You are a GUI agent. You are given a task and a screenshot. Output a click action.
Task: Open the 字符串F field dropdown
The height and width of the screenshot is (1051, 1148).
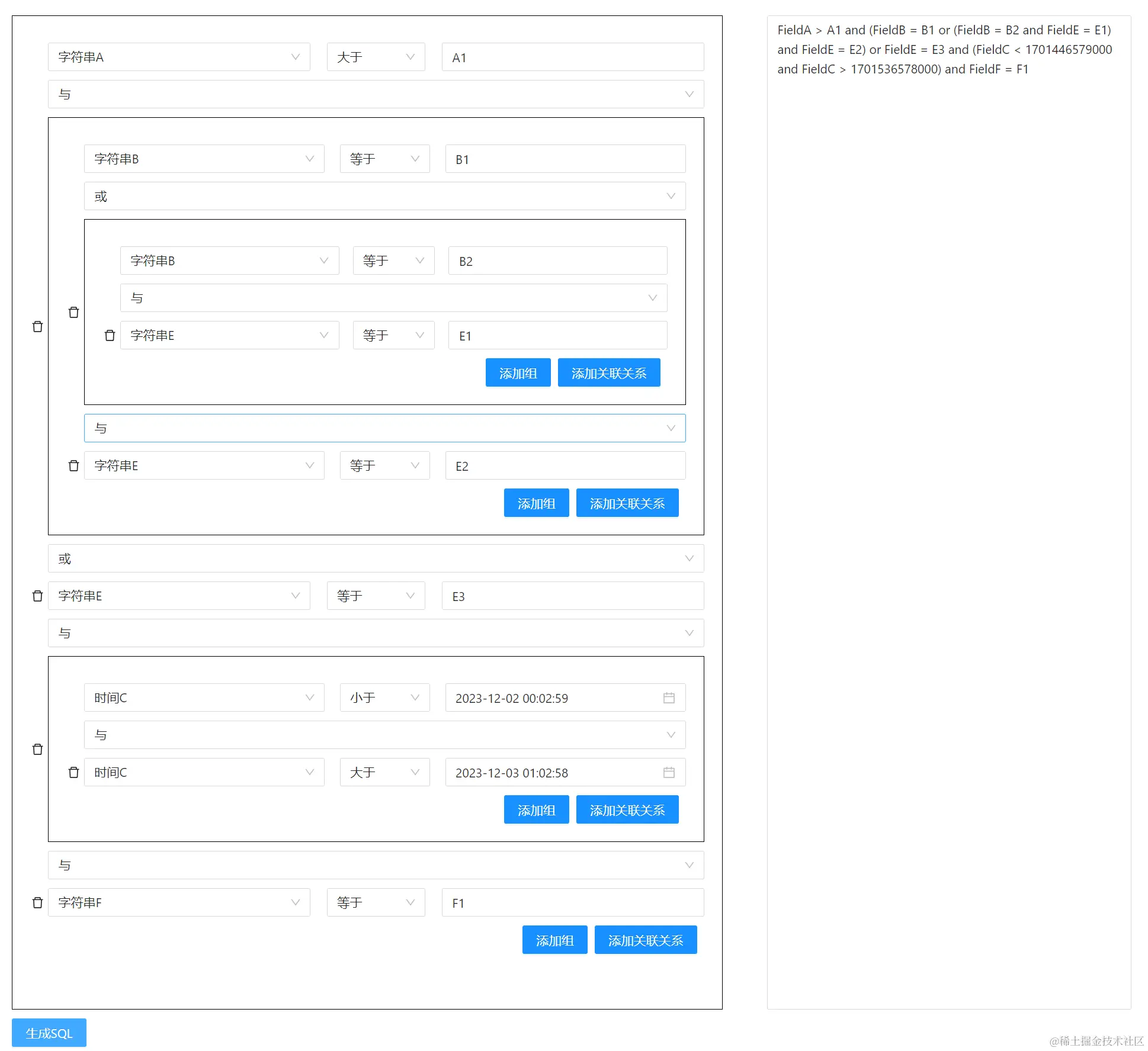[178, 903]
